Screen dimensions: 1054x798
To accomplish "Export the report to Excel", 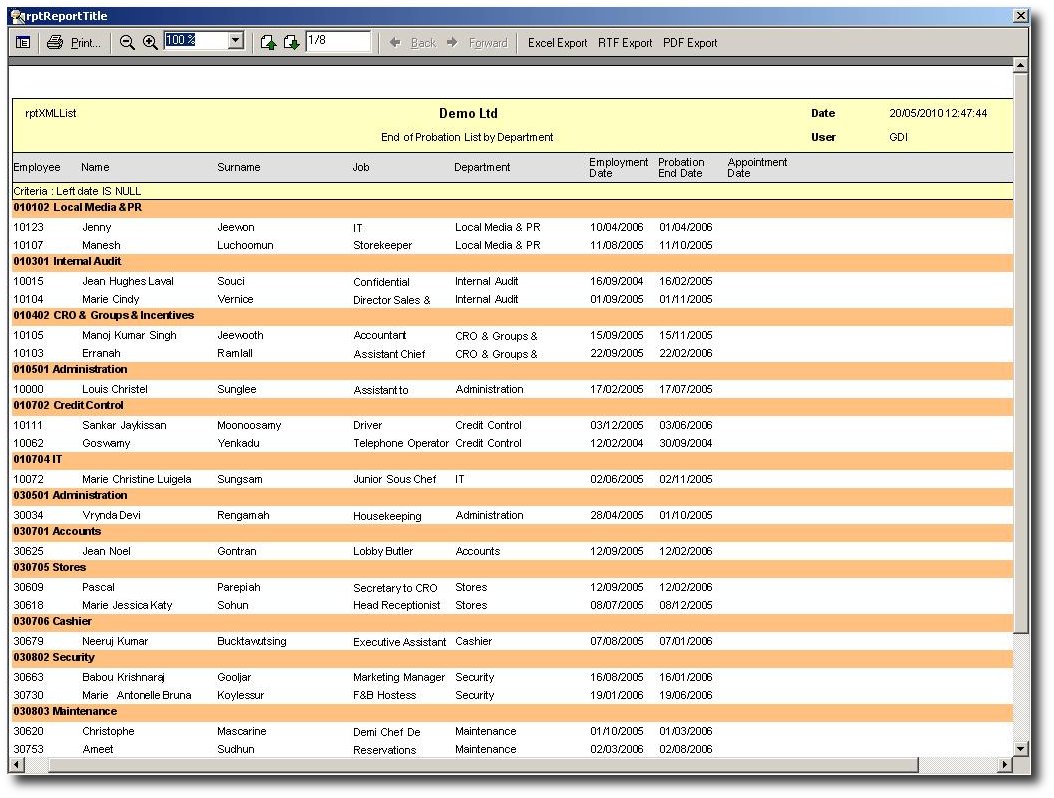I will pos(557,43).
